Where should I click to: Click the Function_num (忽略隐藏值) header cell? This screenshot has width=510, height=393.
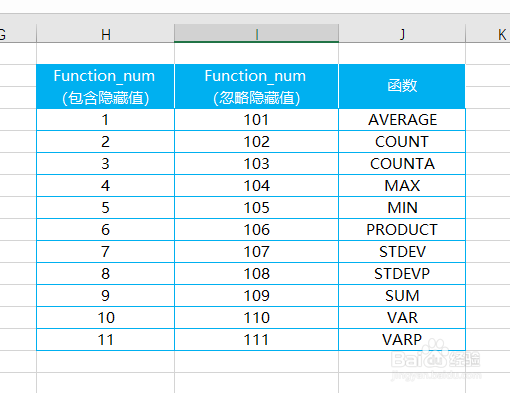click(256, 86)
